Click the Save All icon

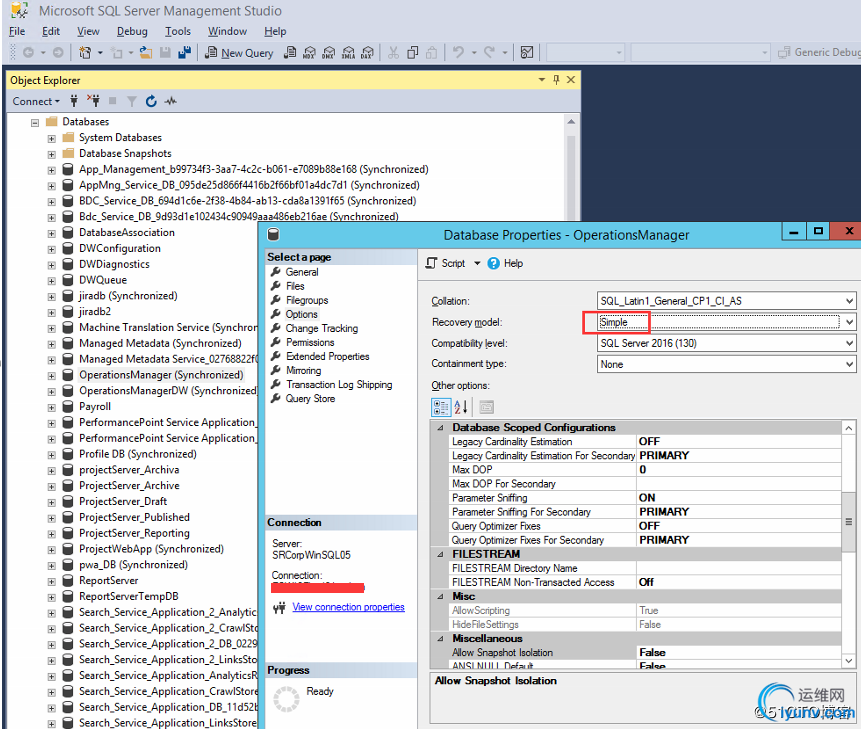[184, 53]
